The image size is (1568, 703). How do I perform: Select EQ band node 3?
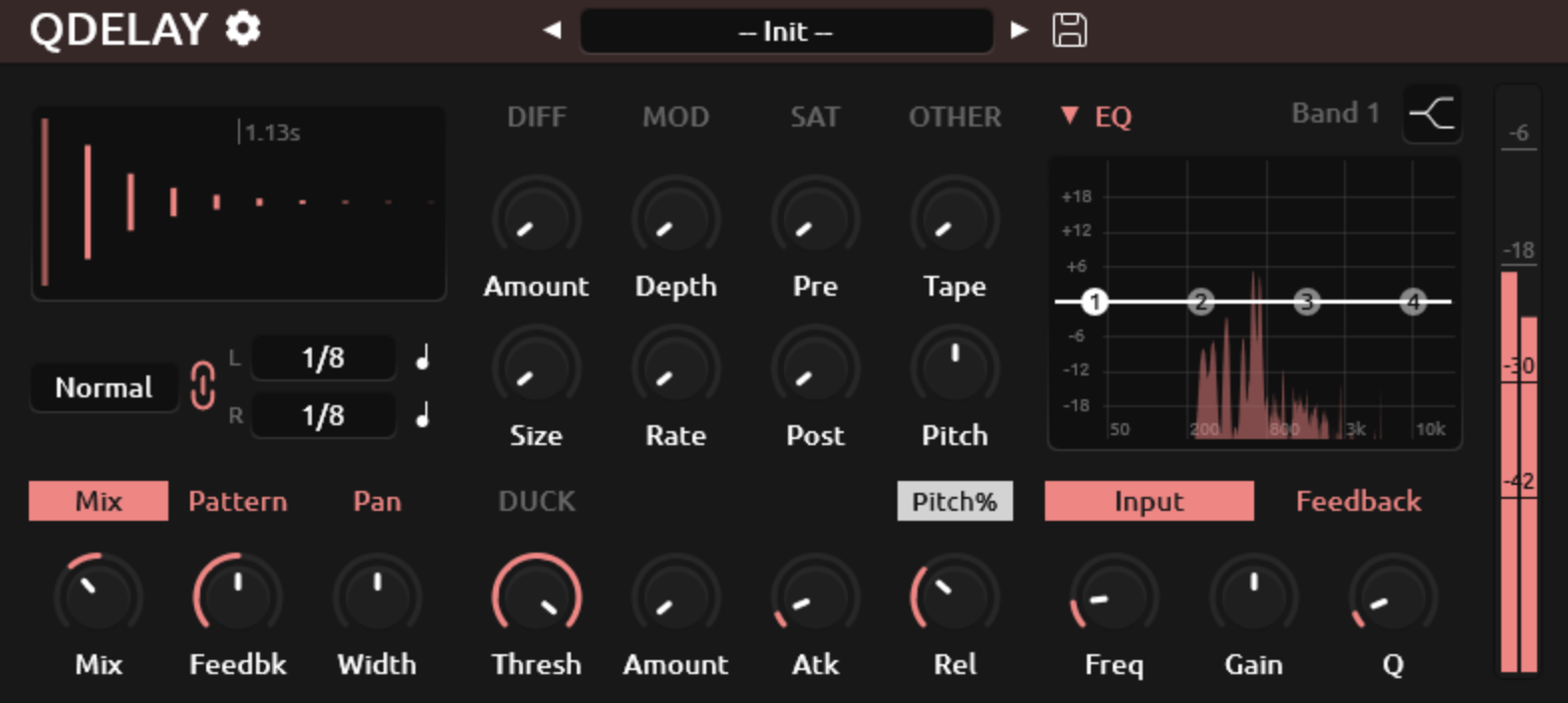[1307, 301]
